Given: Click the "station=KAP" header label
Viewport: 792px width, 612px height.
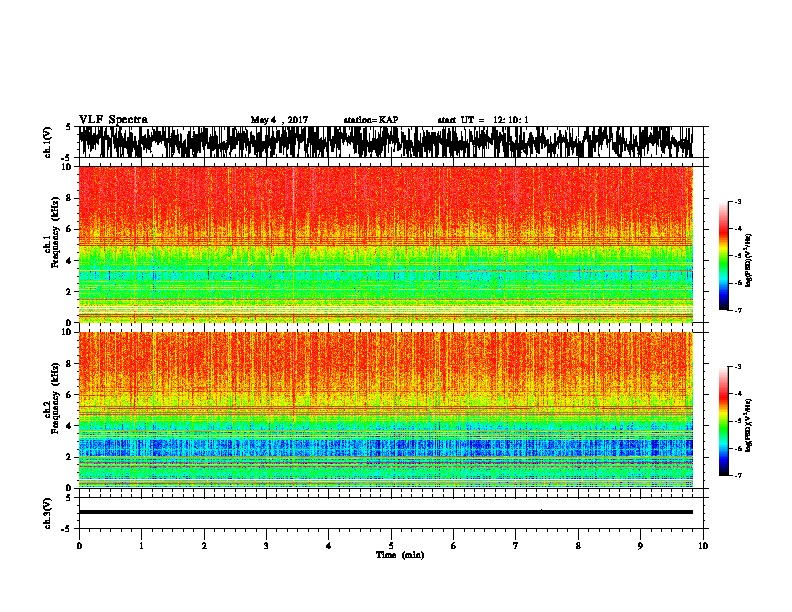Looking at the screenshot, I should [x=371, y=120].
